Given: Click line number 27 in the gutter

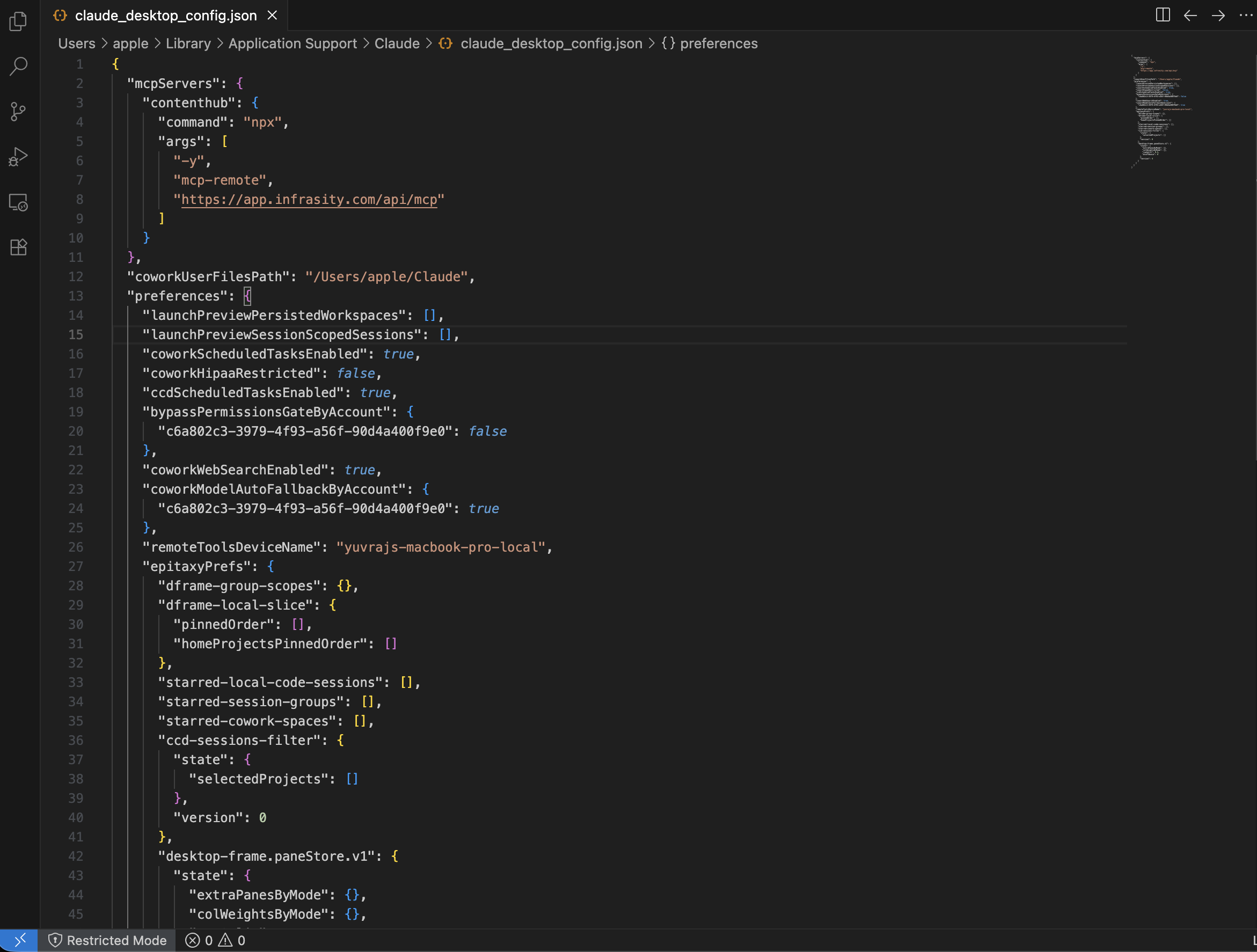Looking at the screenshot, I should pyautogui.click(x=76, y=566).
